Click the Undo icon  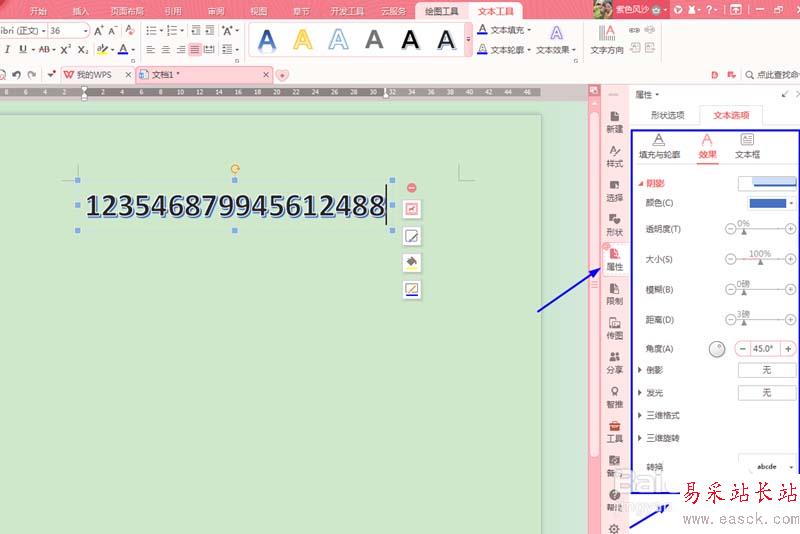click(16, 75)
